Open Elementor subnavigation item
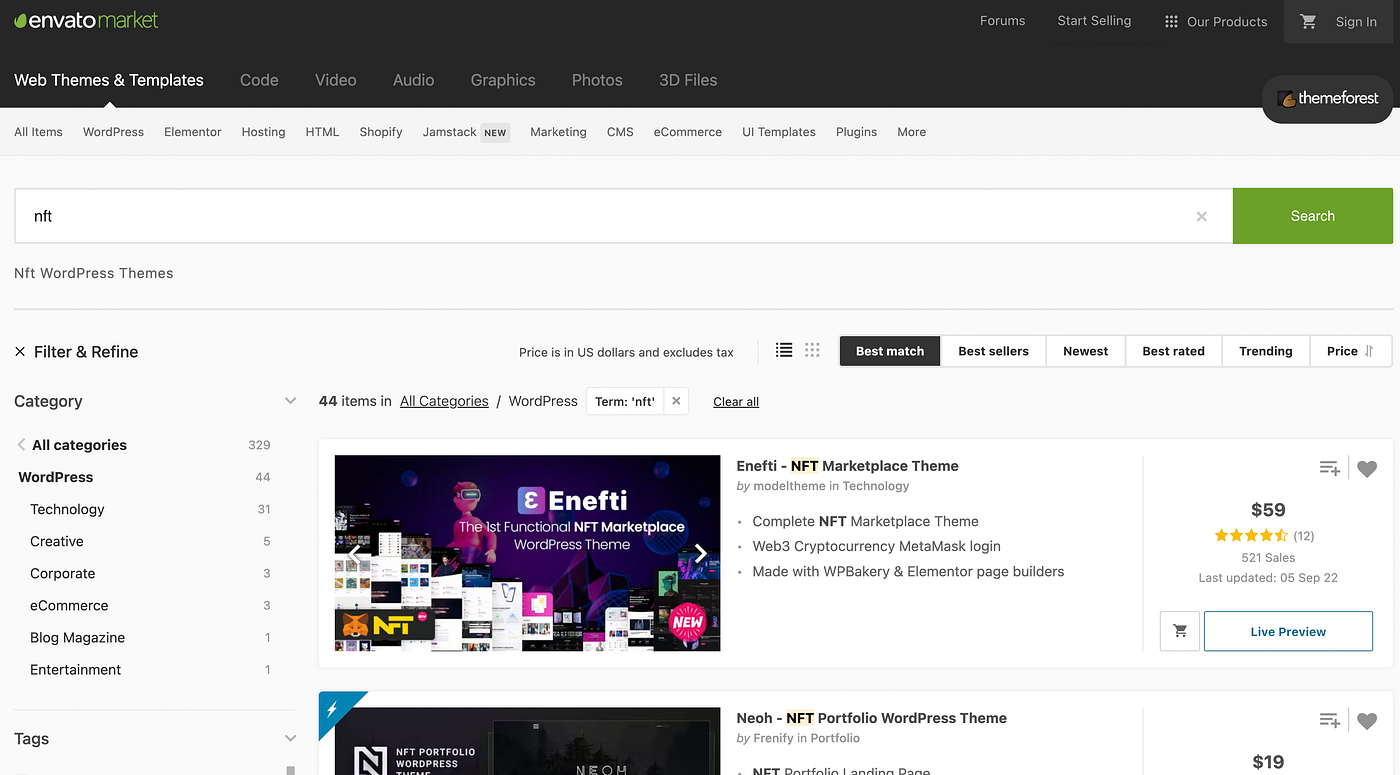Image resolution: width=1400 pixels, height=775 pixels. [193, 132]
